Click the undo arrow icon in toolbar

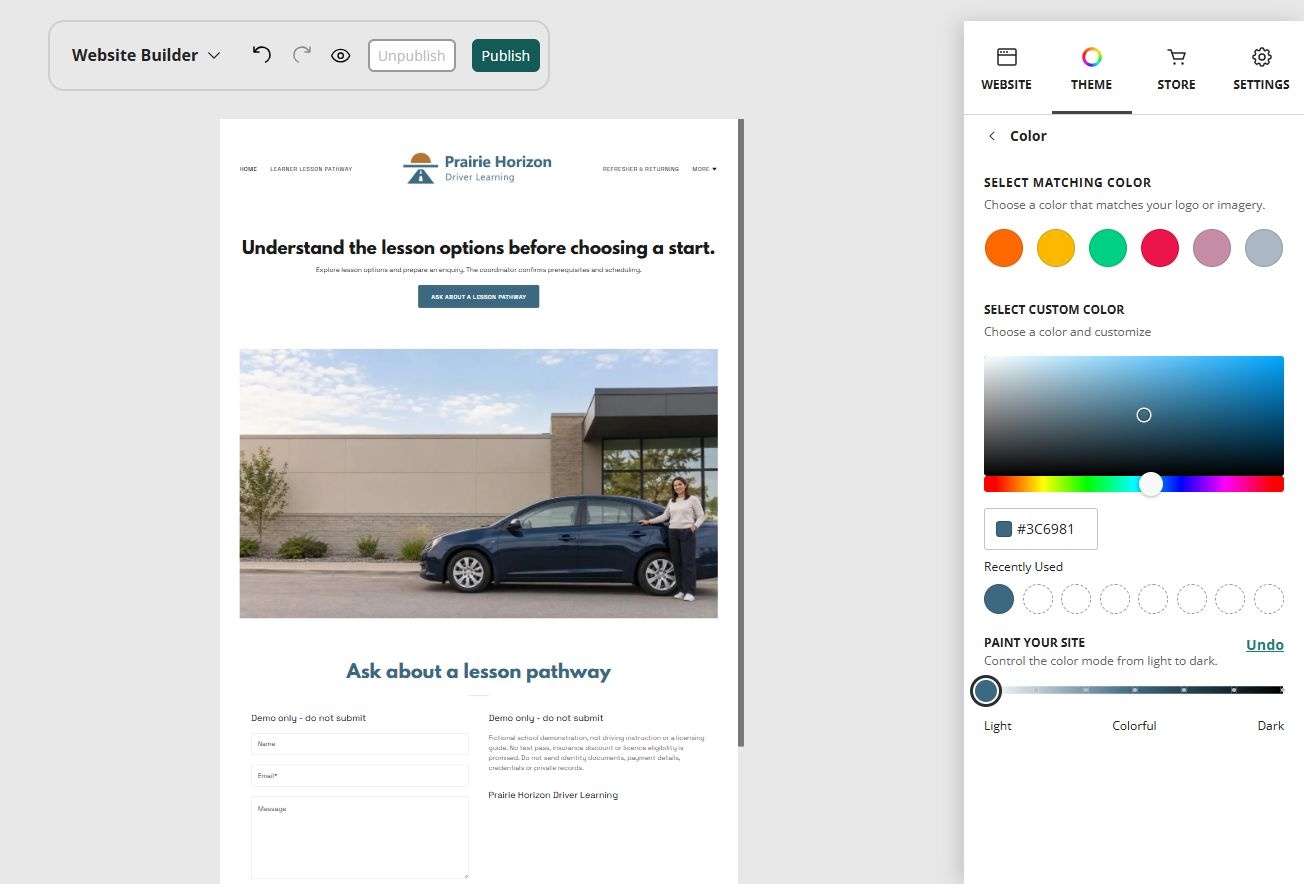click(x=261, y=54)
